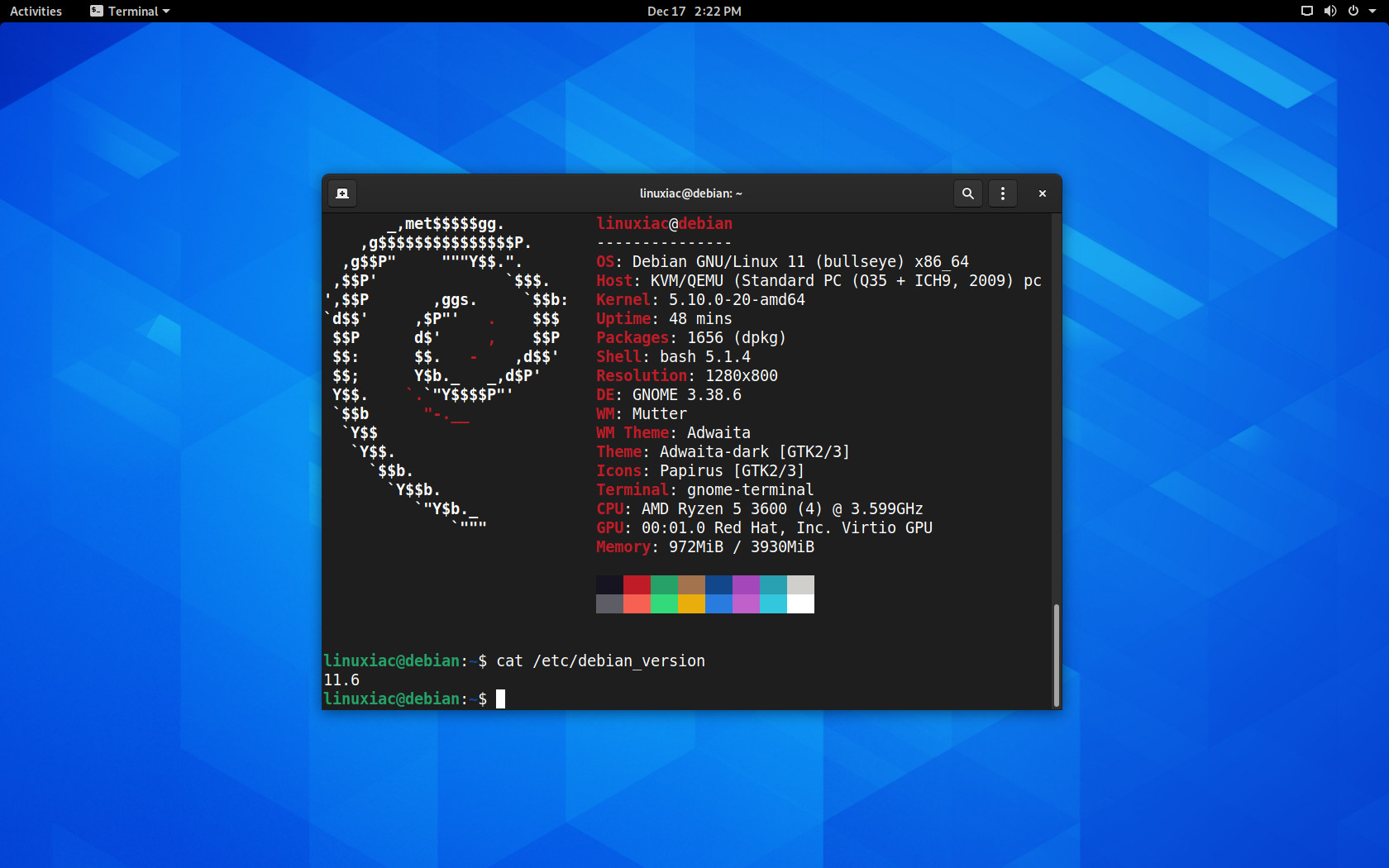Click the 11.6 version output
1389x868 pixels.
(341, 680)
